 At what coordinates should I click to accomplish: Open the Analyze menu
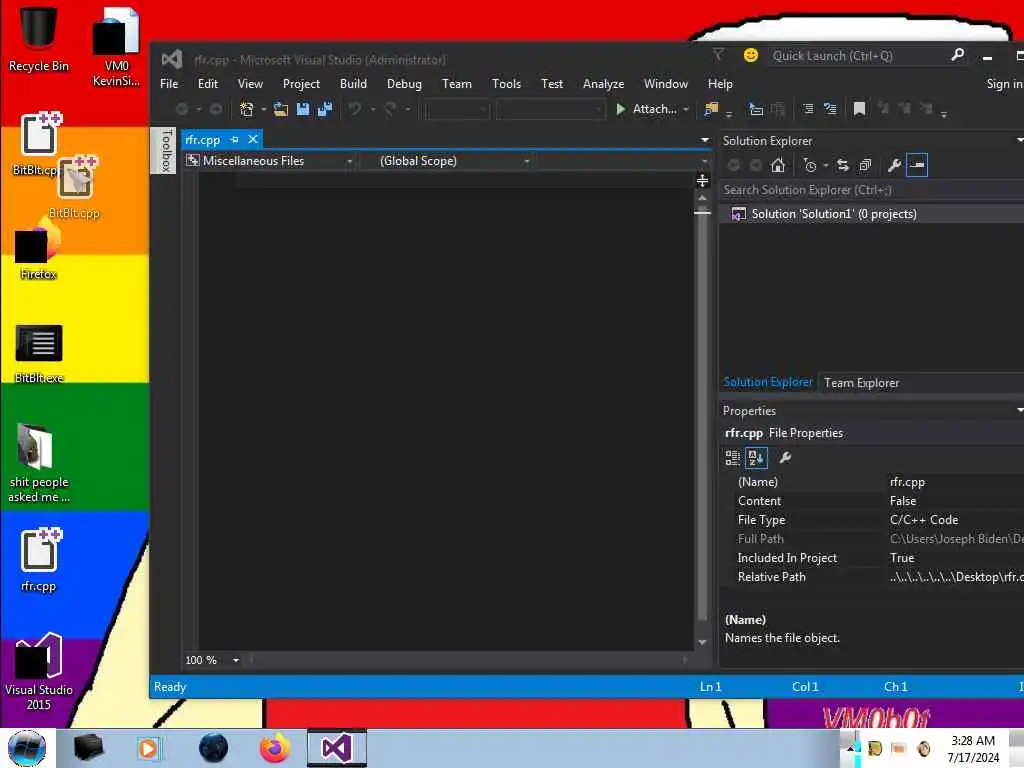[603, 84]
